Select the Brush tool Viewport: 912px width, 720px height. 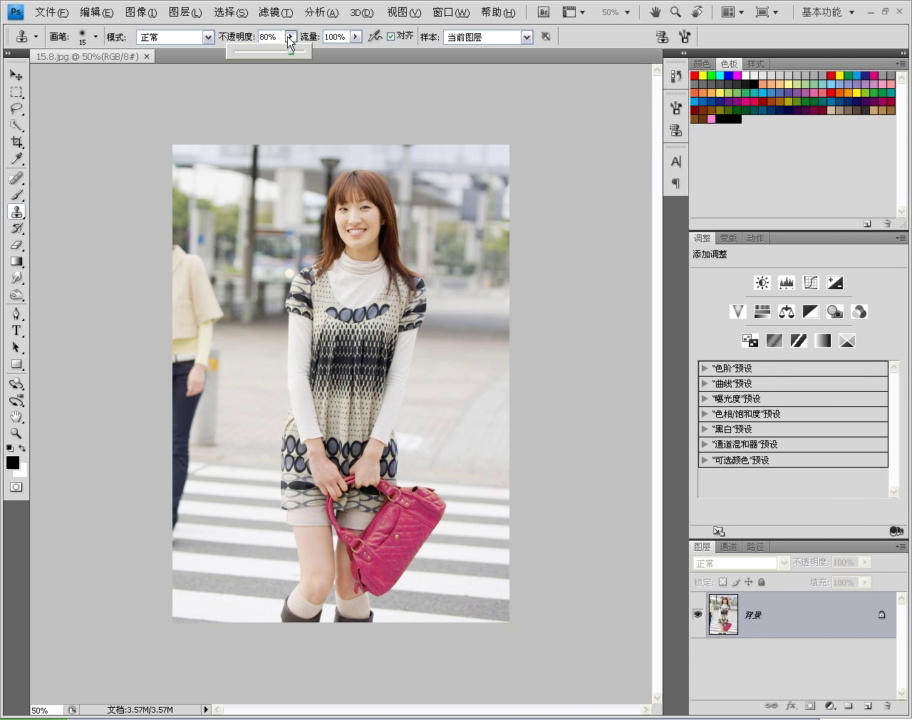16,195
